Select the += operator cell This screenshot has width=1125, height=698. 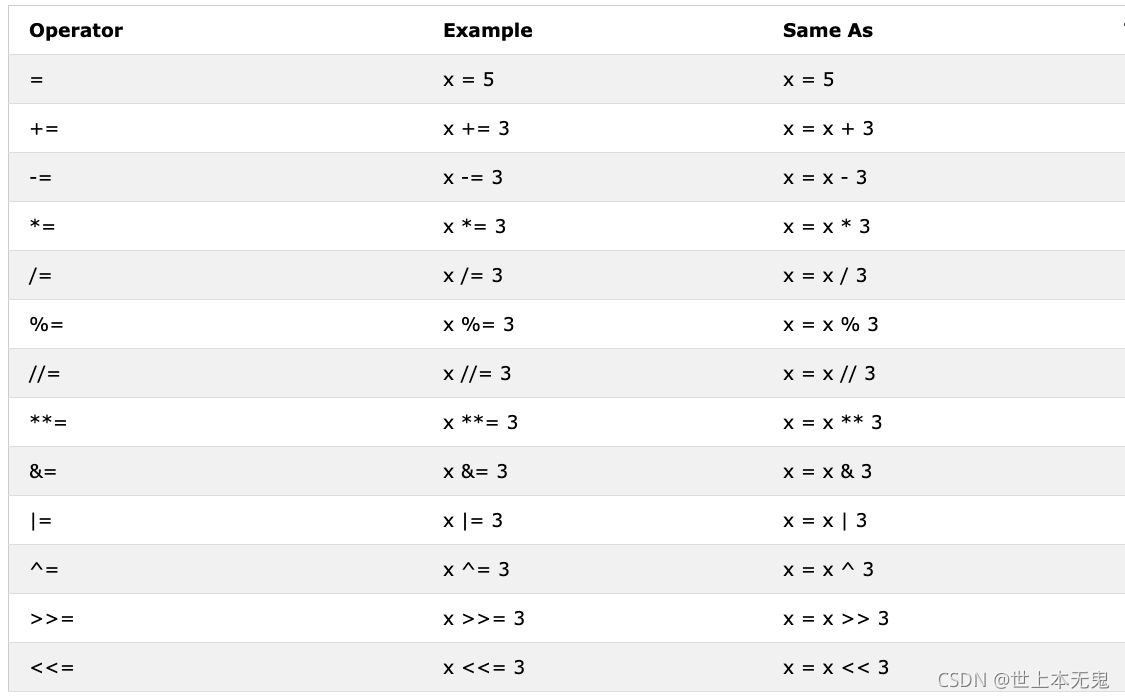[x=44, y=129]
